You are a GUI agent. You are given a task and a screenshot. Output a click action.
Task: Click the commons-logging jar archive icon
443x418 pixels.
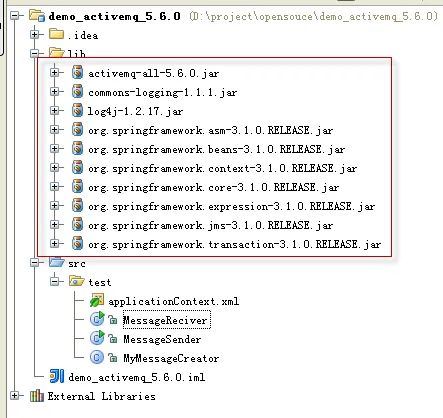point(77,91)
